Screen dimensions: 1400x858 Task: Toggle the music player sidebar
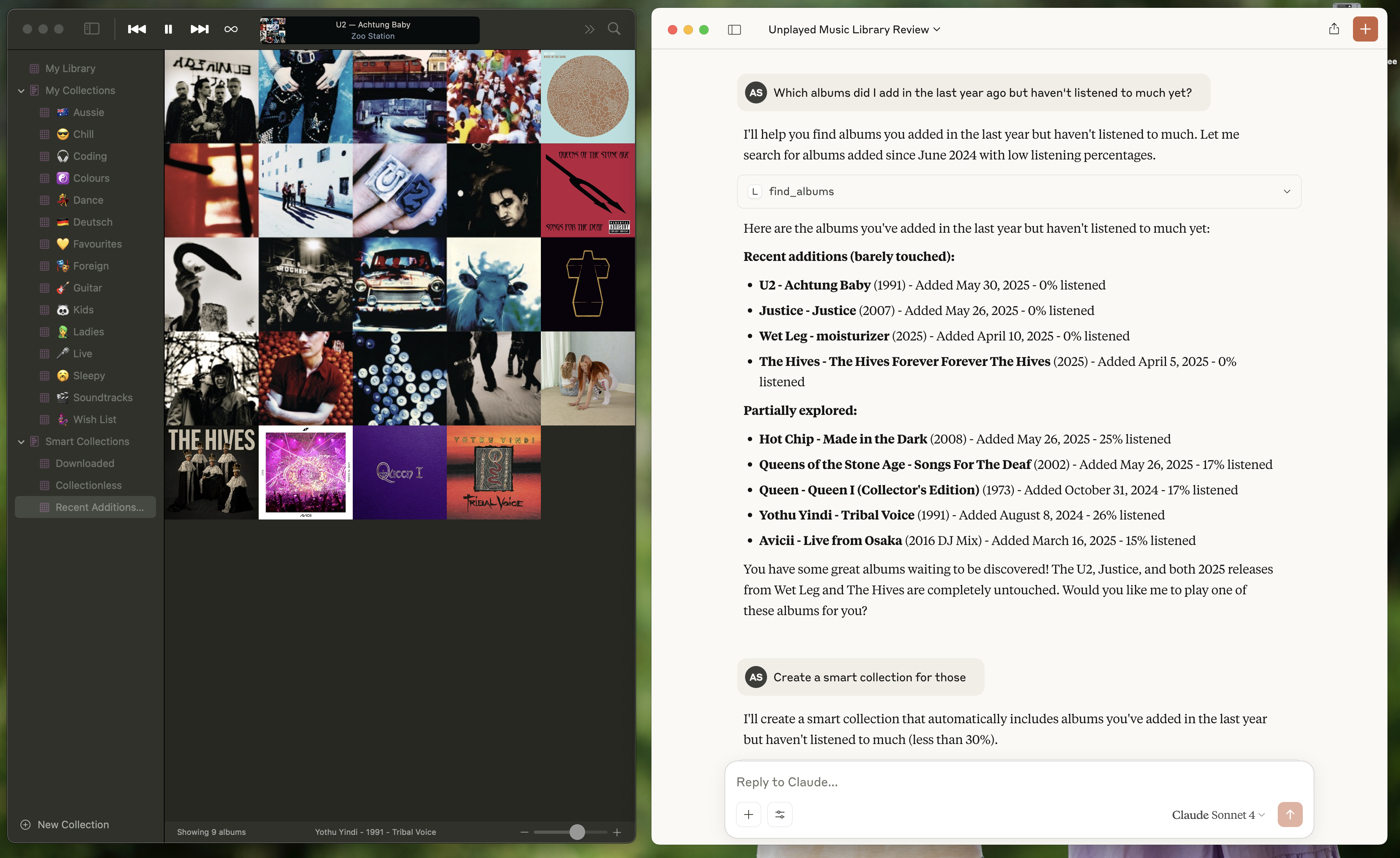click(91, 29)
